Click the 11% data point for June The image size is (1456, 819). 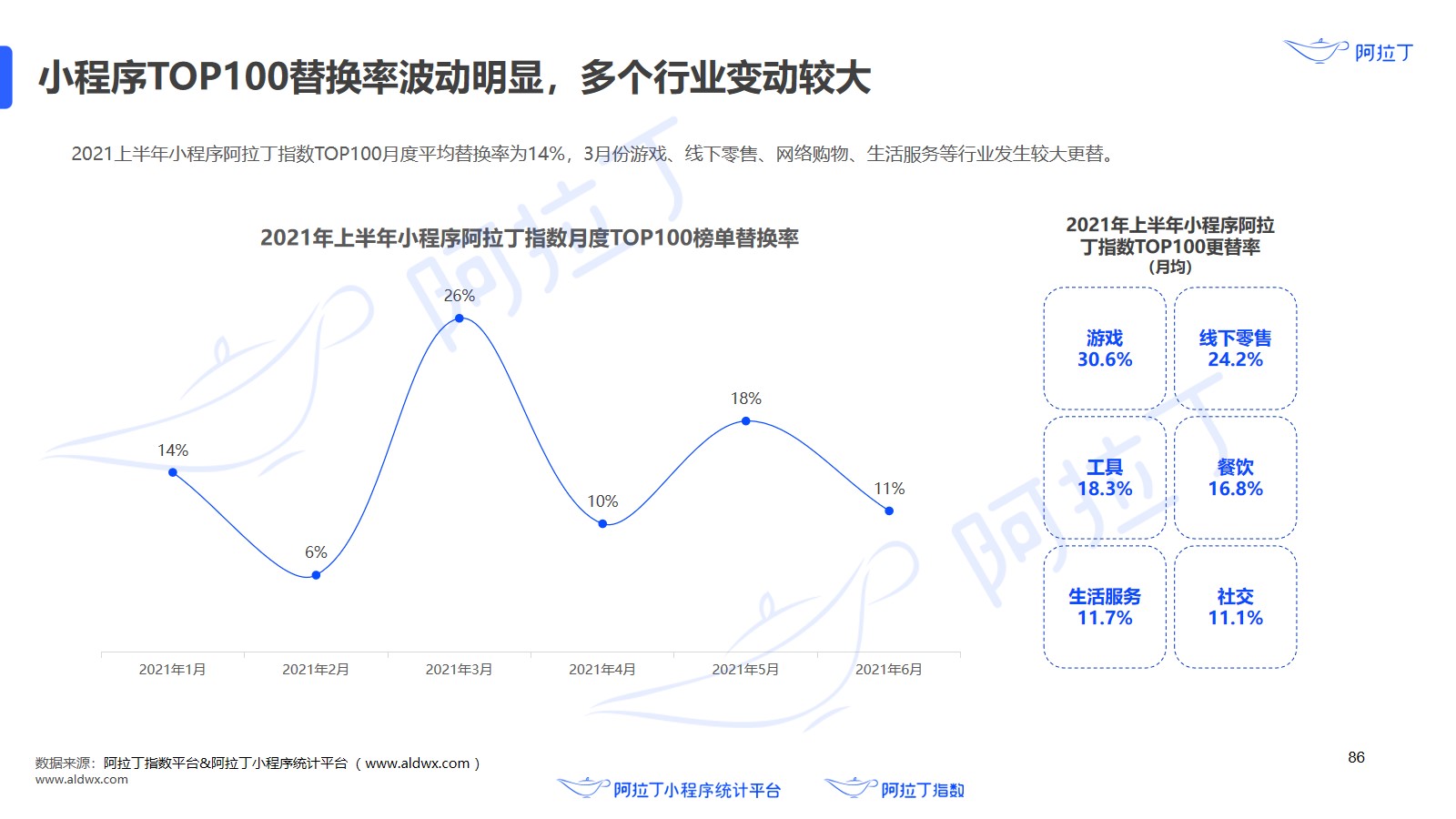[x=889, y=511]
